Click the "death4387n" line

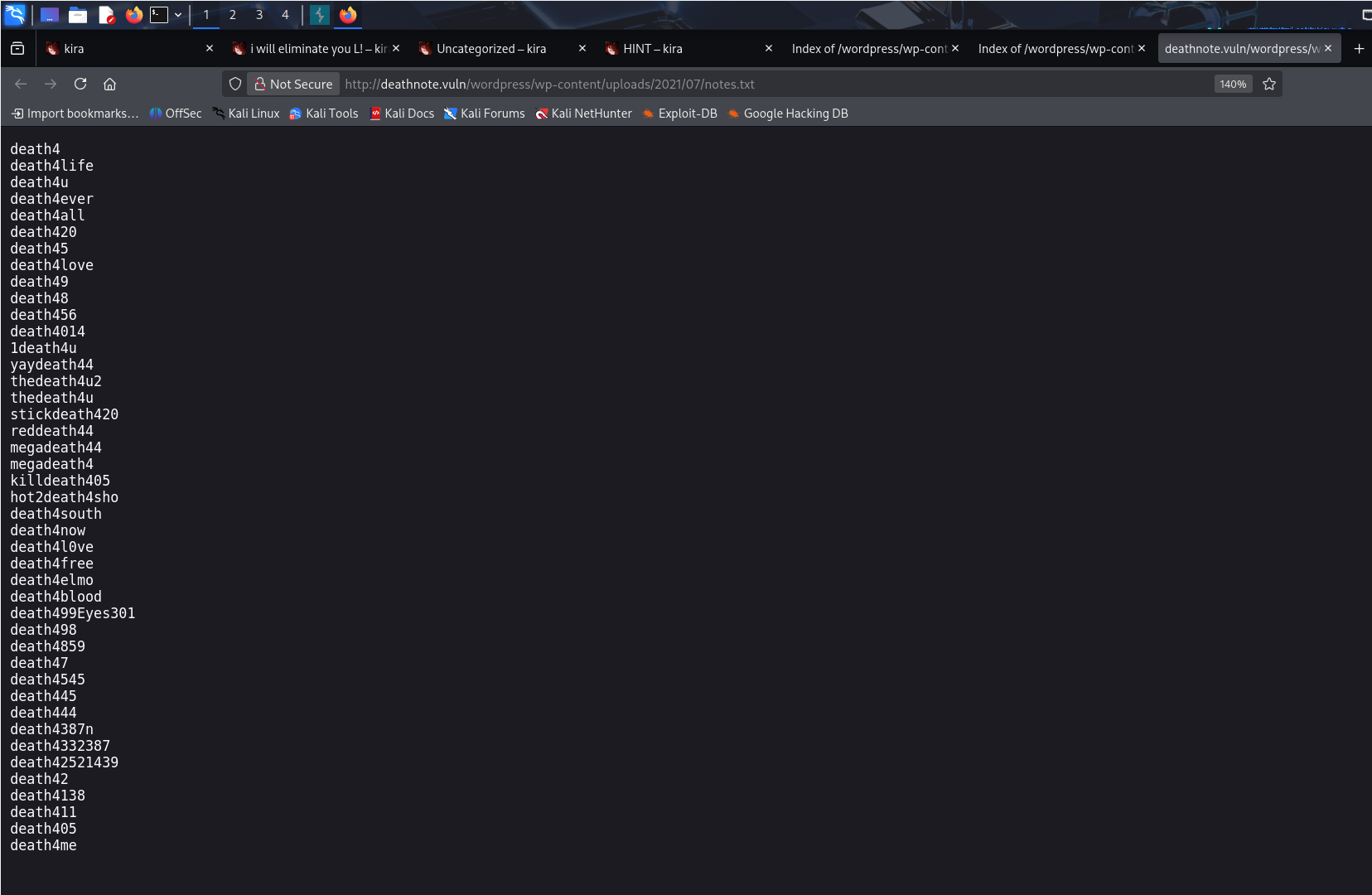click(52, 729)
